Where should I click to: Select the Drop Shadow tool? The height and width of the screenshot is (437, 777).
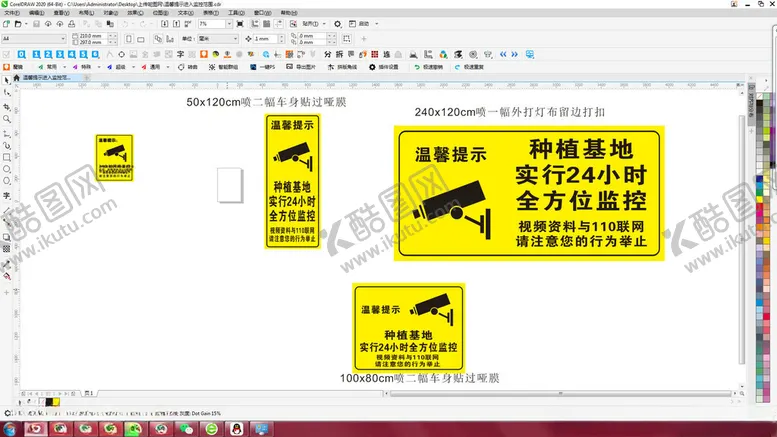pos(6,237)
